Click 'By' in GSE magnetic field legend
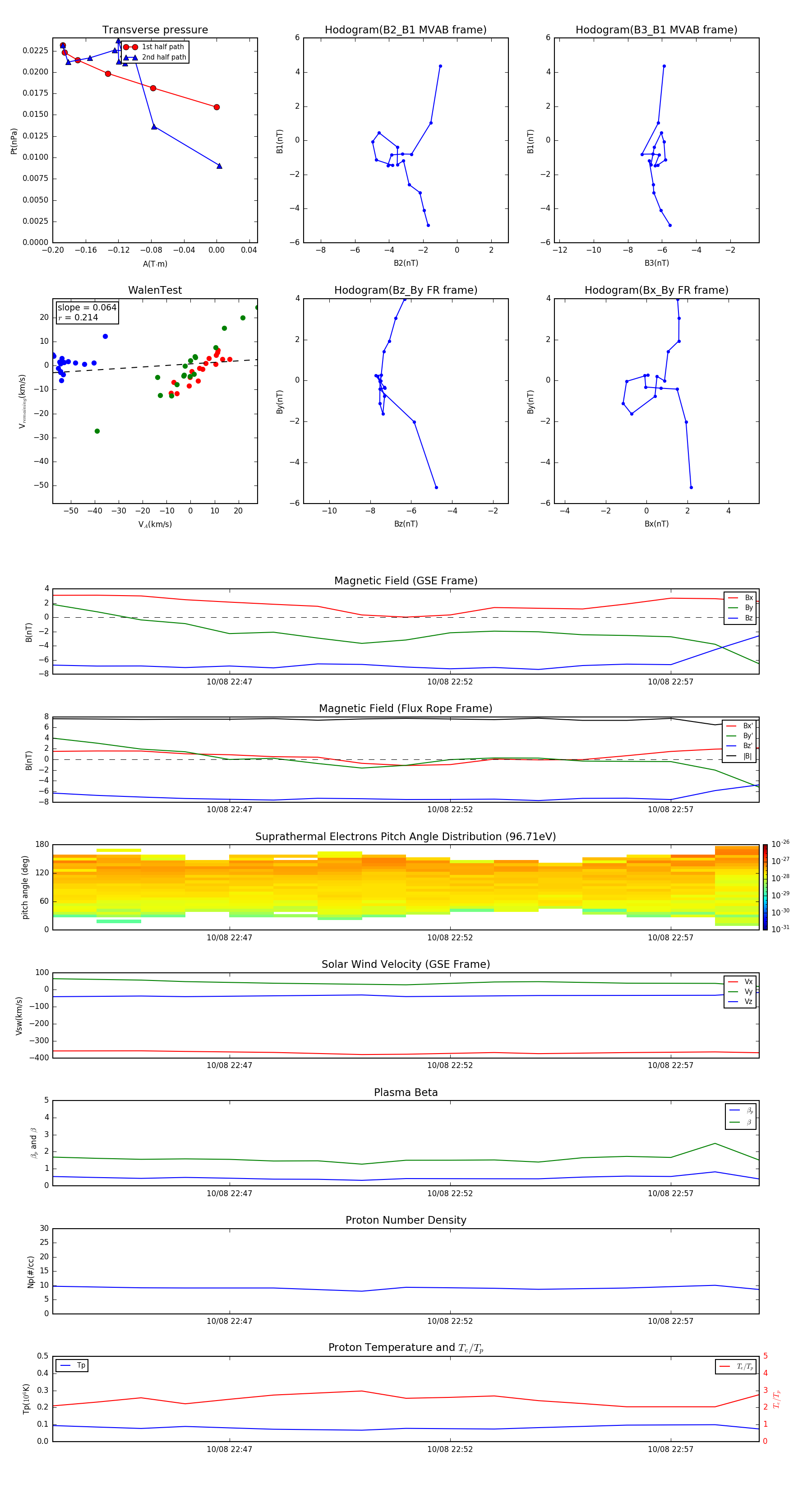Viewport: 812px width, 1489px height. click(x=741, y=608)
